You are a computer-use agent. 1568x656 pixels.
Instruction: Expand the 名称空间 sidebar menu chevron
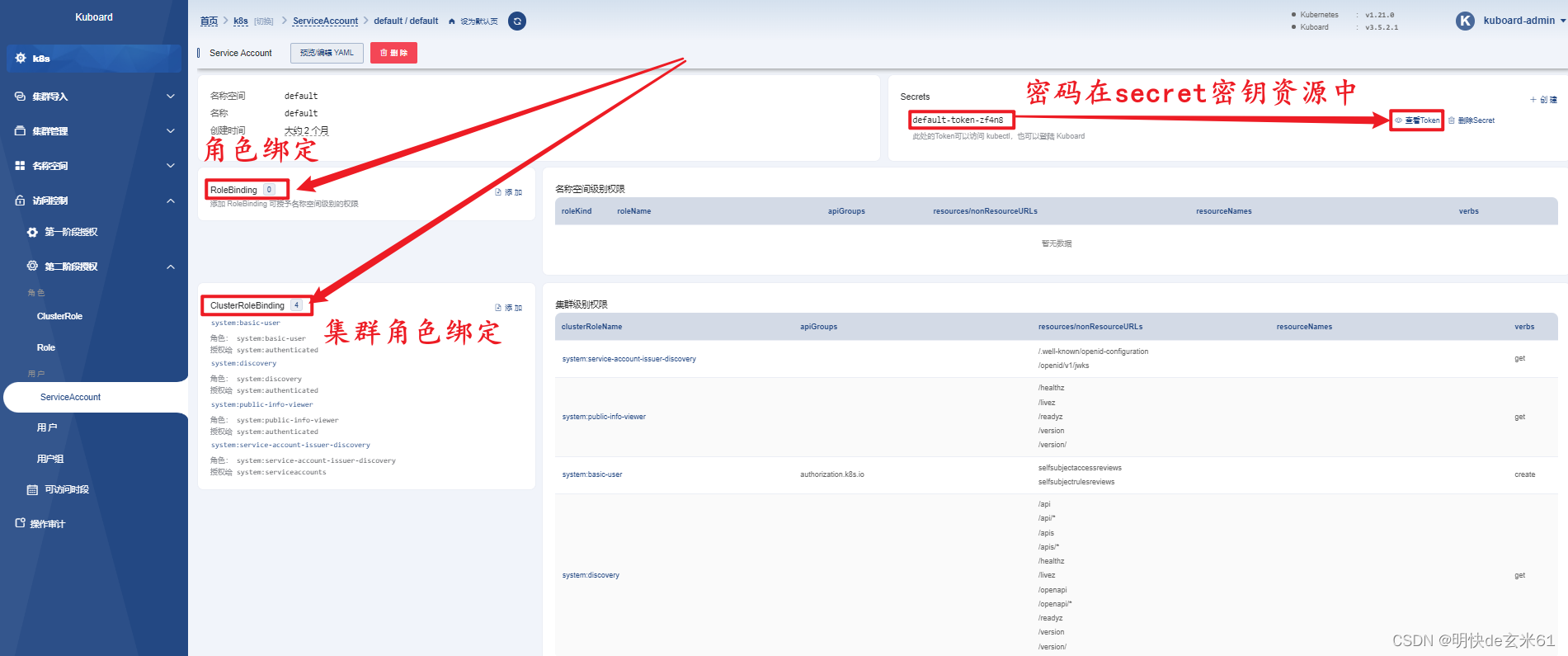(x=171, y=166)
